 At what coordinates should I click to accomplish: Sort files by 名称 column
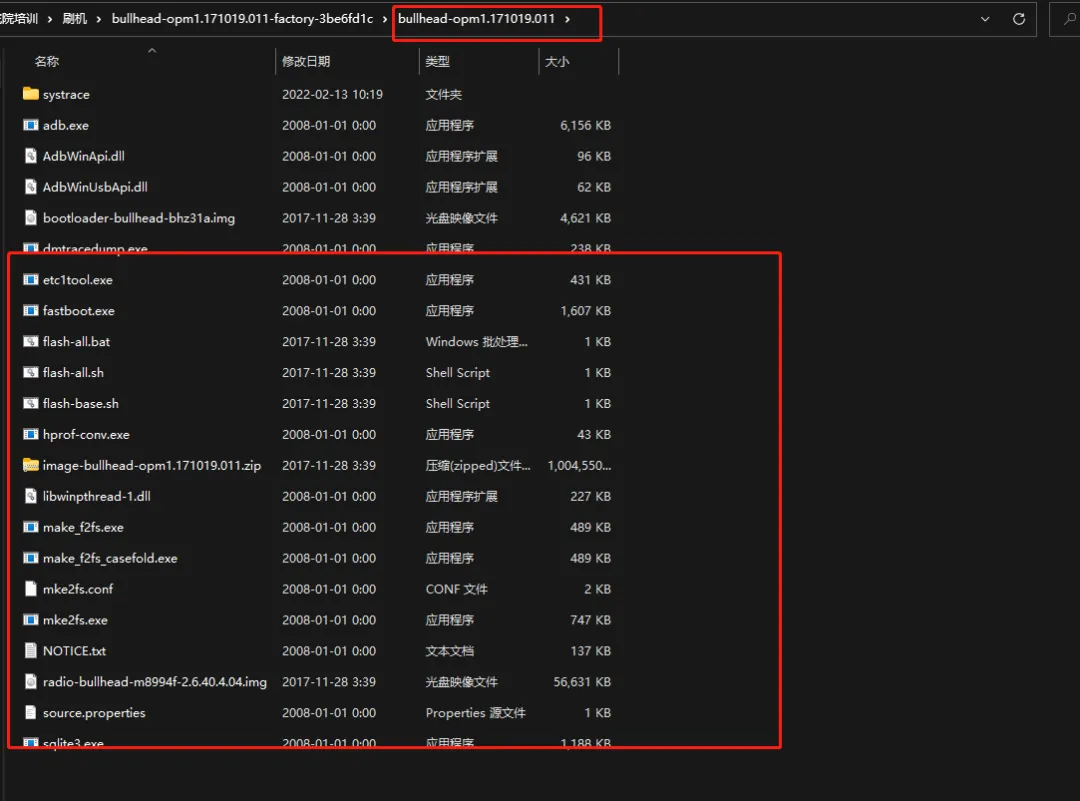click(47, 61)
